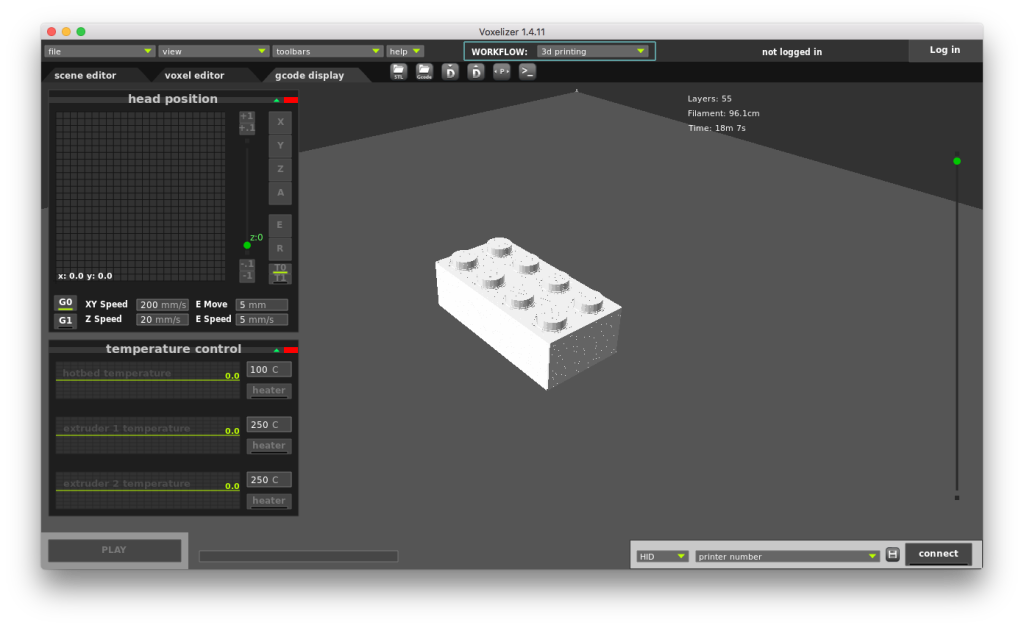This screenshot has height=628, width=1024.
Task: Home the Y axis button
Action: pos(280,146)
